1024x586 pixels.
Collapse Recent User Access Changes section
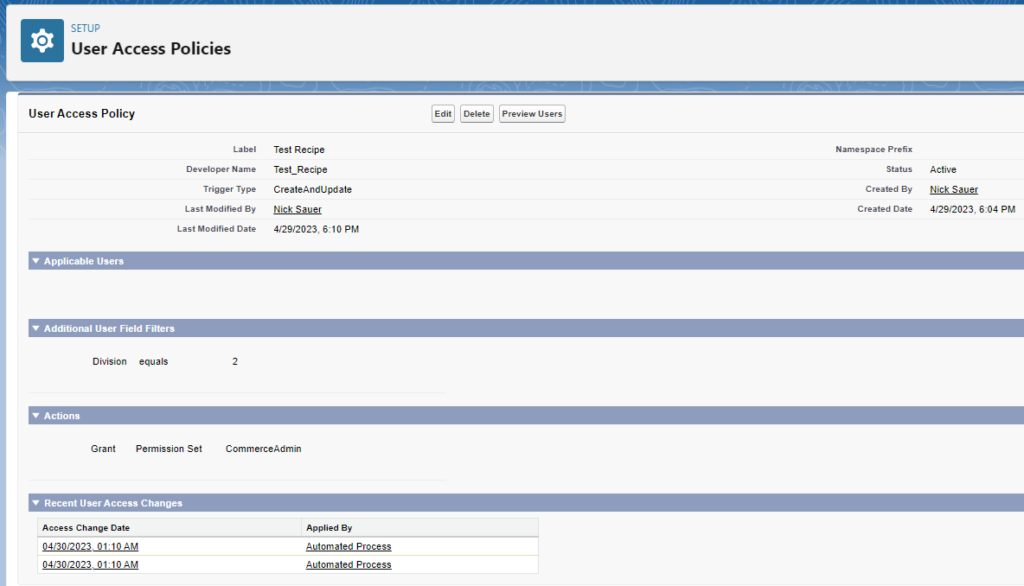[x=36, y=503]
